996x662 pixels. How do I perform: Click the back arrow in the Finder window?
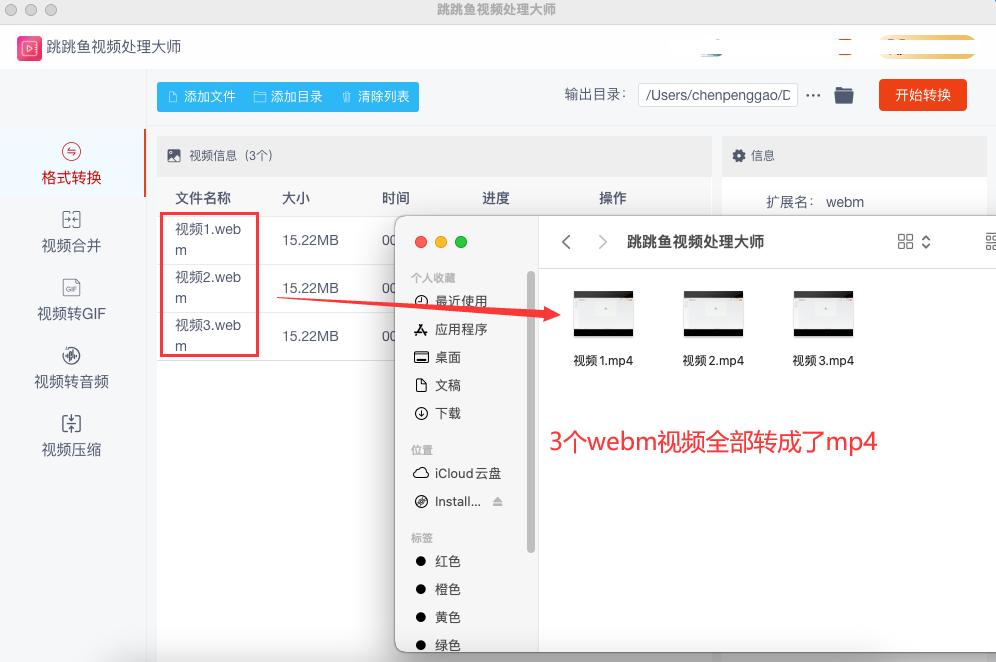click(566, 242)
